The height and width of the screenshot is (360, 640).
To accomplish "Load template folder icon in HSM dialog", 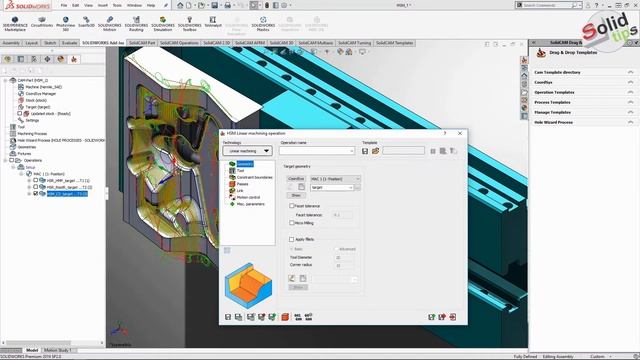I will [376, 151].
